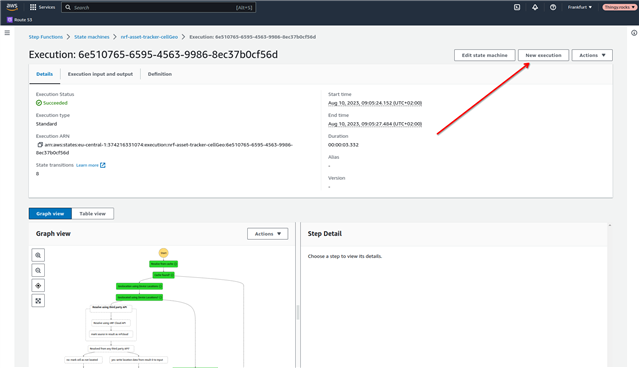Select Resolved from any third party API? step
The height and width of the screenshot is (368, 639).
110,349
